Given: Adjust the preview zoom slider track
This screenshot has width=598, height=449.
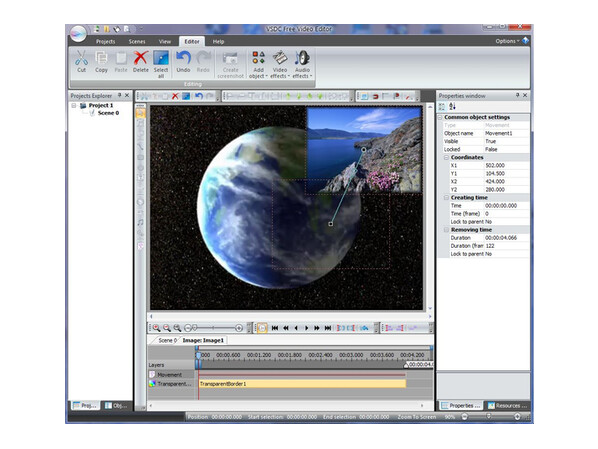Looking at the screenshot, I should (213, 328).
